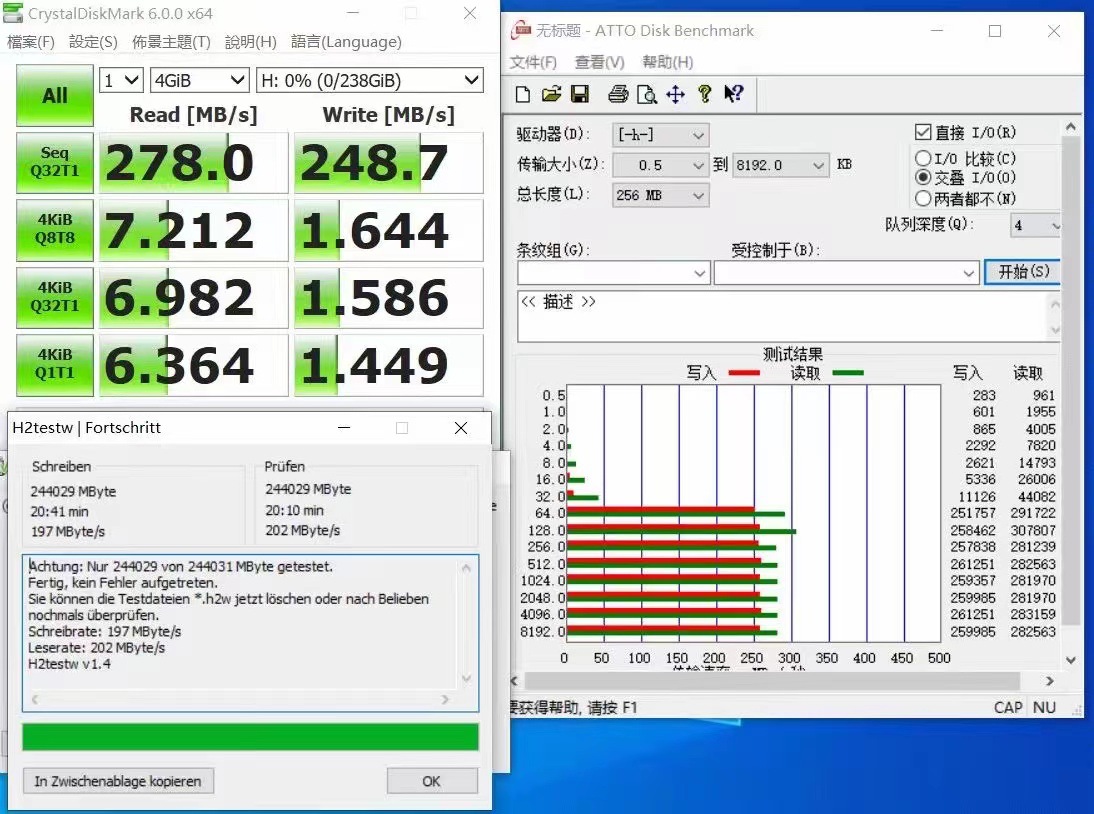Click the New file icon in ATTO toolbar
This screenshot has height=814, width=1094.
click(522, 94)
